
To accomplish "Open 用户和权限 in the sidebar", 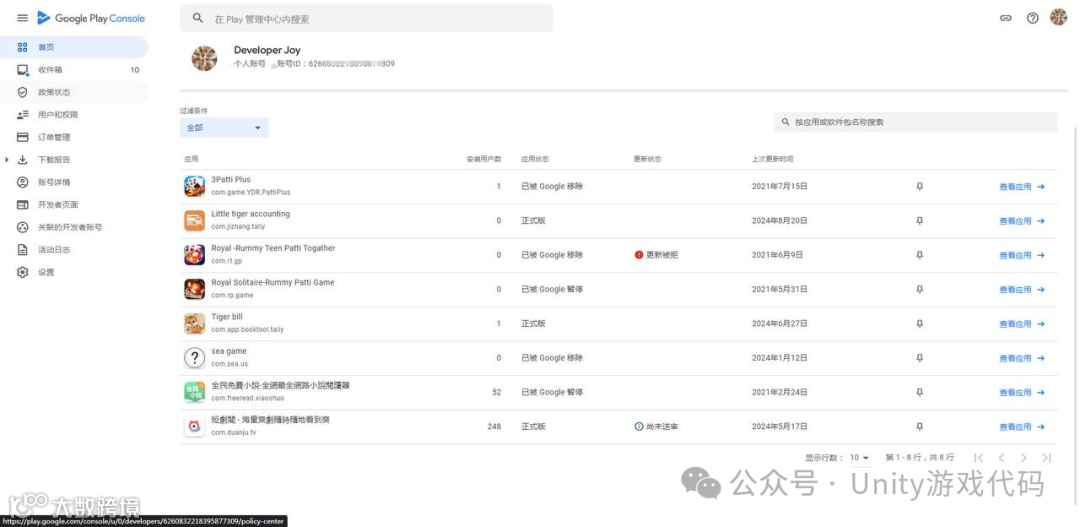I will [74, 114].
